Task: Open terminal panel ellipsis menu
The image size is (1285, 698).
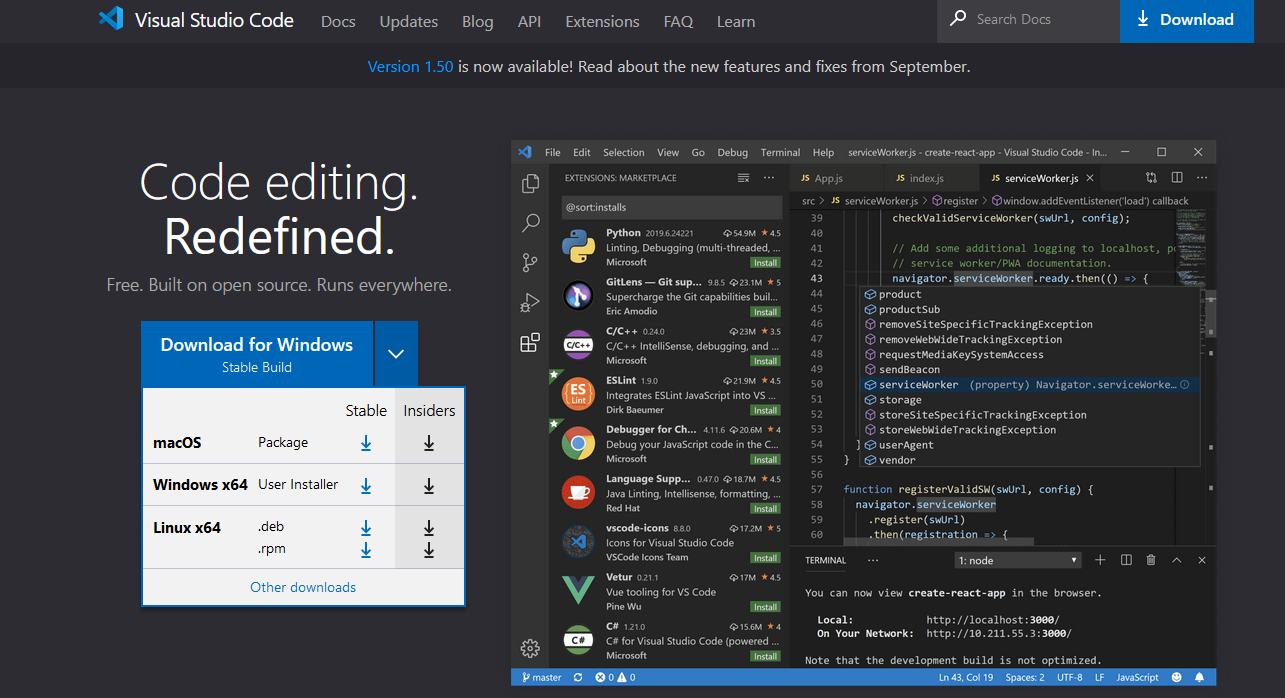Action: click(x=873, y=560)
